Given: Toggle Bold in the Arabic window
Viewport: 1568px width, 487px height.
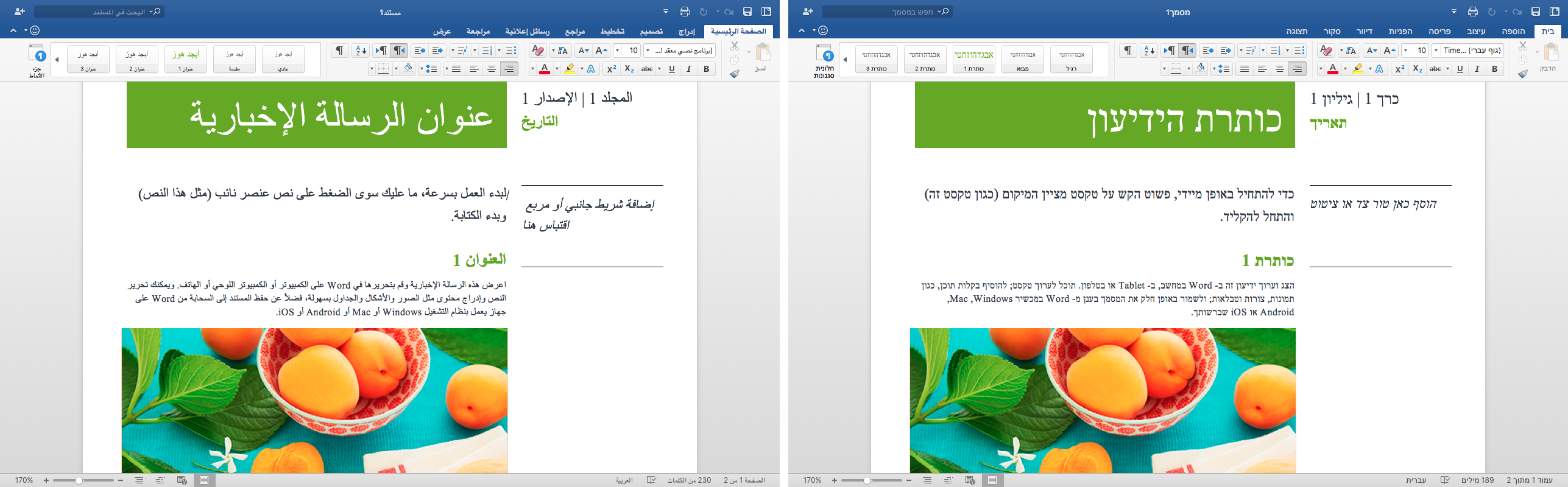Looking at the screenshot, I should [x=707, y=69].
